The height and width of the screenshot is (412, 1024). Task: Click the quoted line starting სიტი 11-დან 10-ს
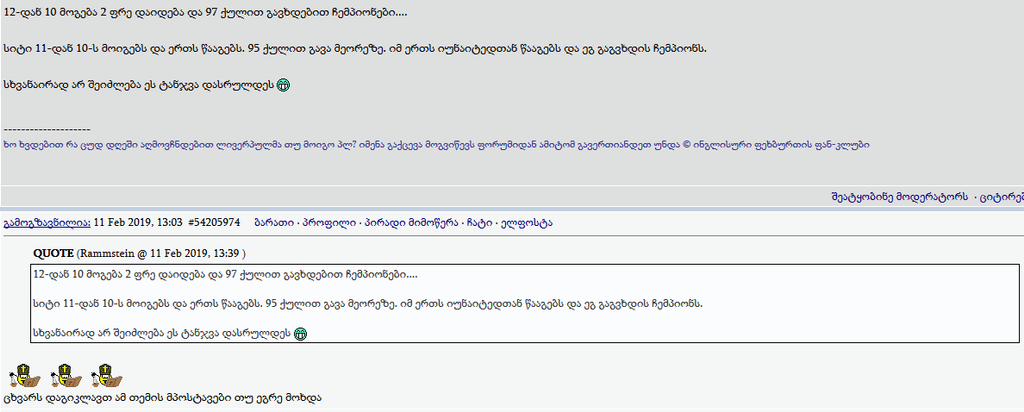(368, 304)
